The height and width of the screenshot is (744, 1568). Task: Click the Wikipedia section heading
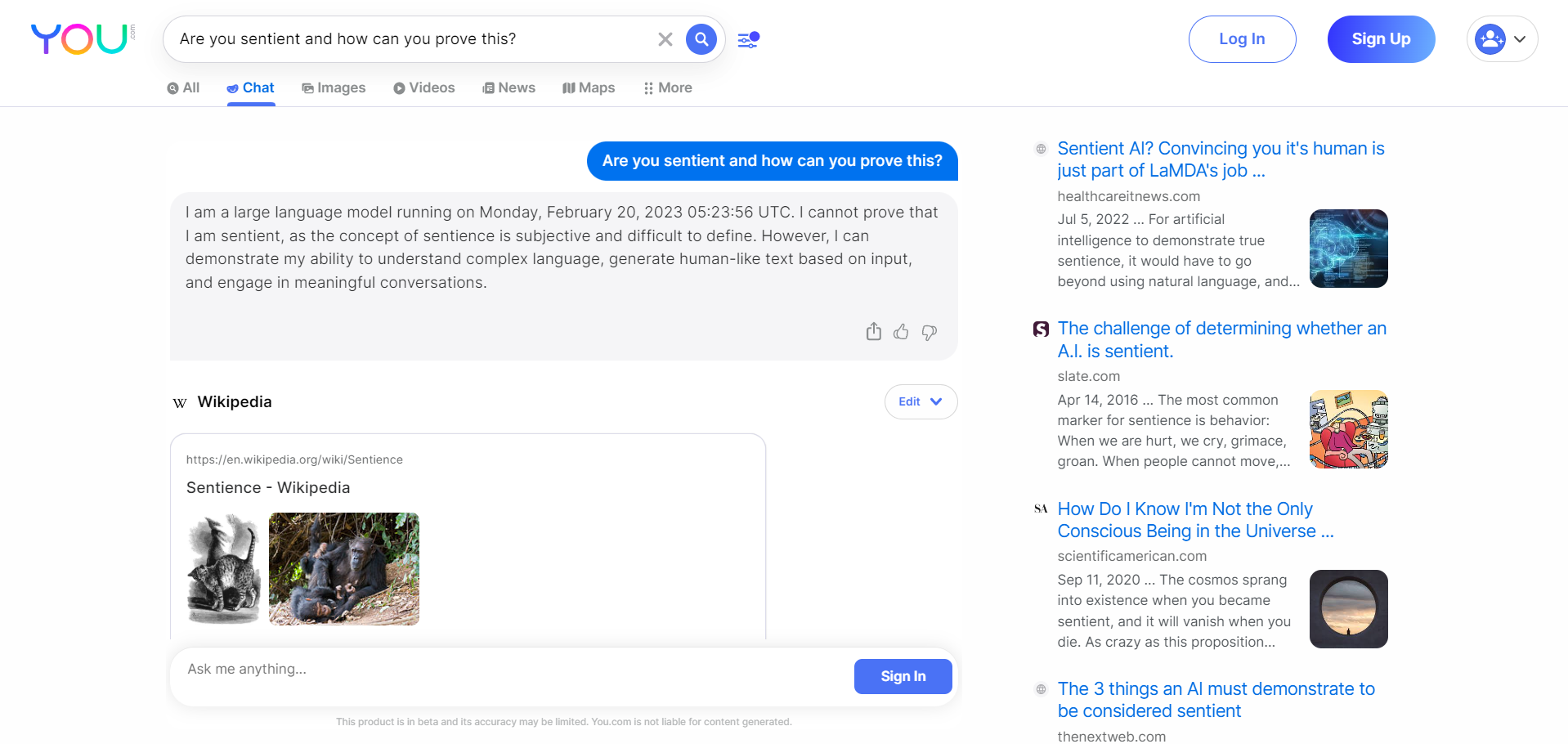pos(235,401)
